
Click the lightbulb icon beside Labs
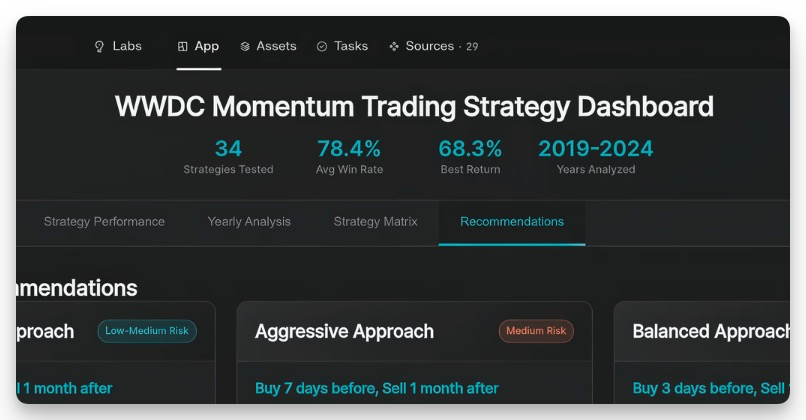[99, 46]
